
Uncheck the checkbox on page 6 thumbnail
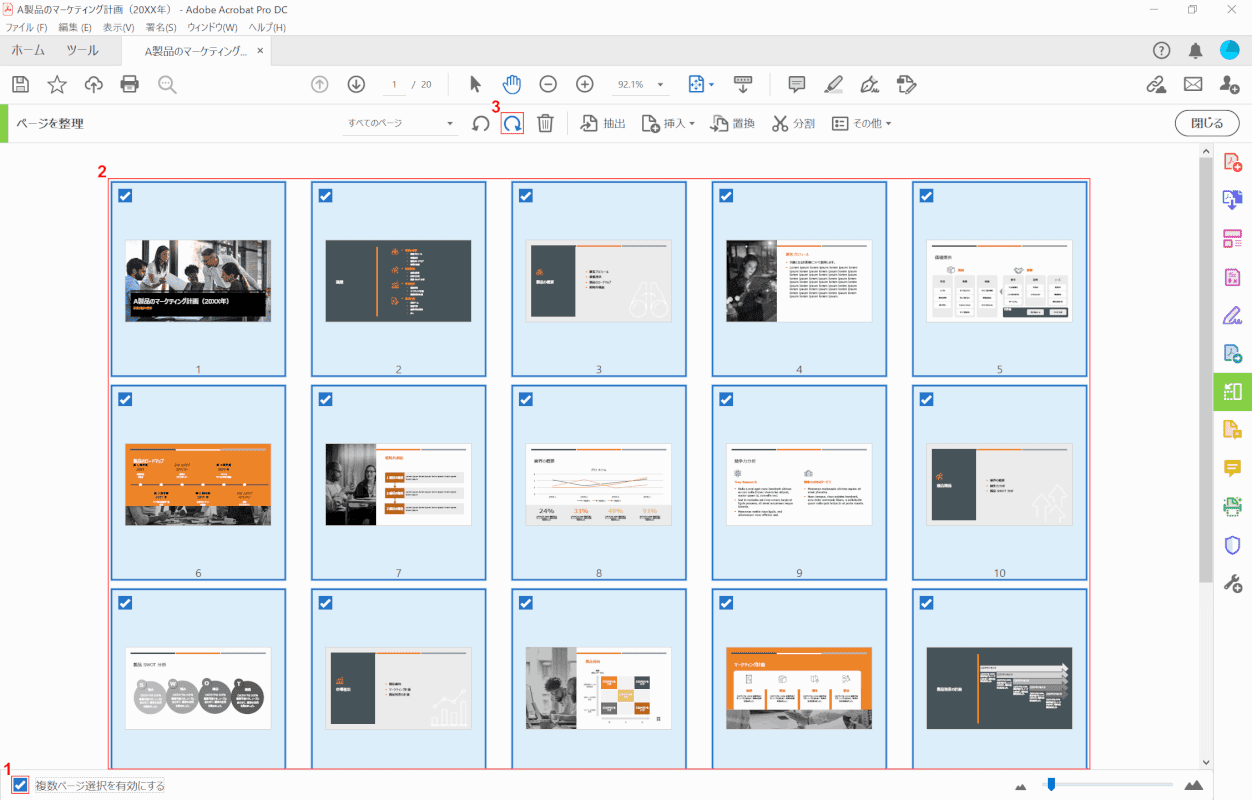125,399
